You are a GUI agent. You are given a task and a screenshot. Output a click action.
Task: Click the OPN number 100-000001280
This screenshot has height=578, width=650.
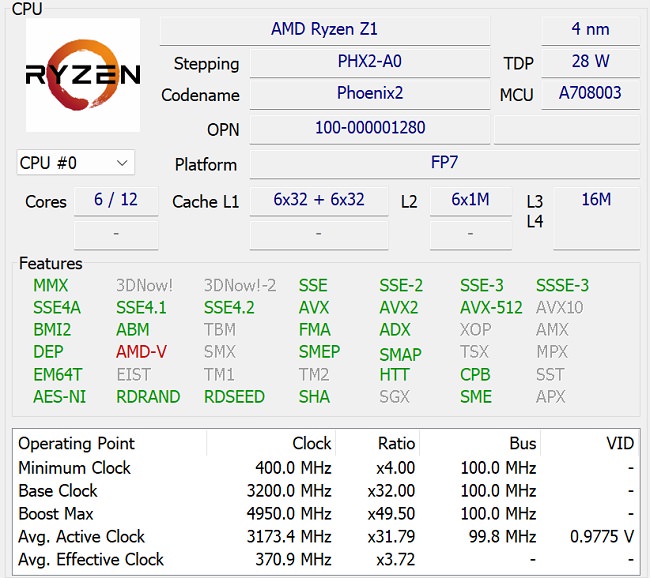[x=369, y=129]
